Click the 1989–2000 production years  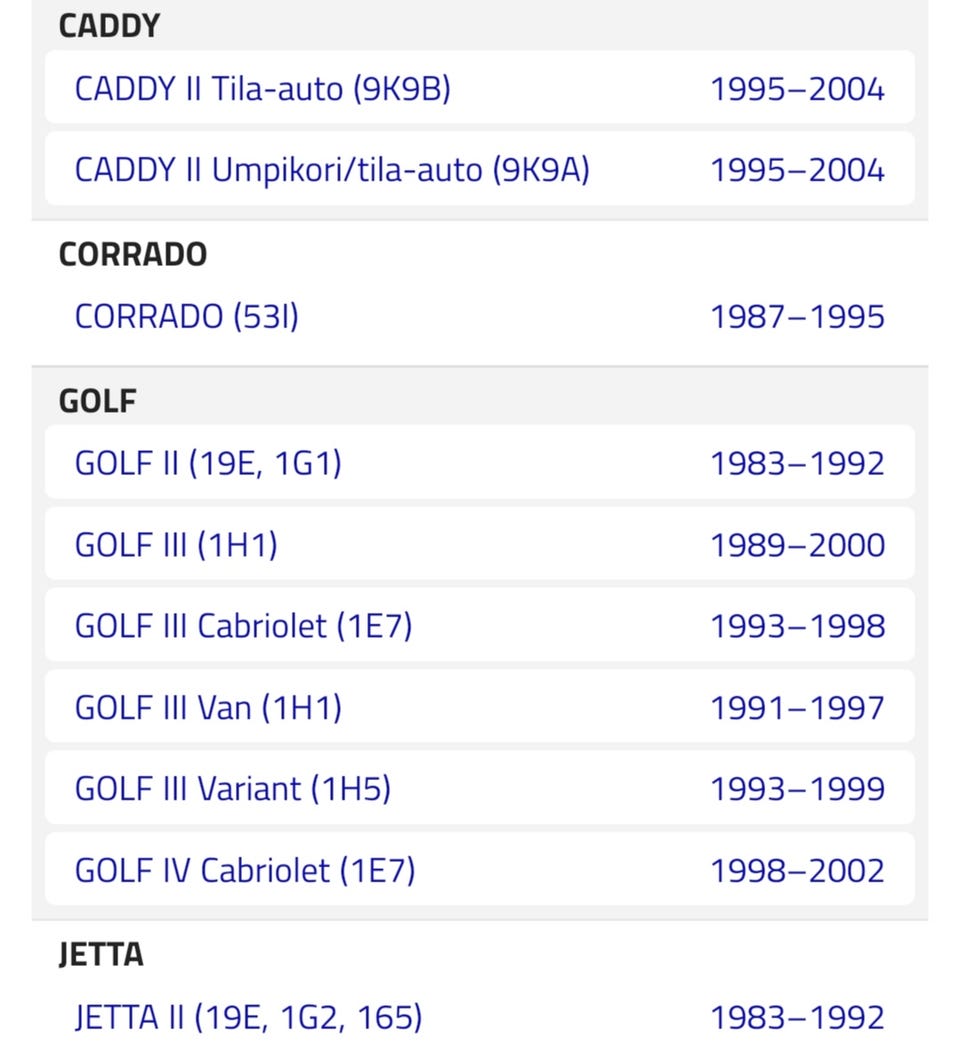797,545
